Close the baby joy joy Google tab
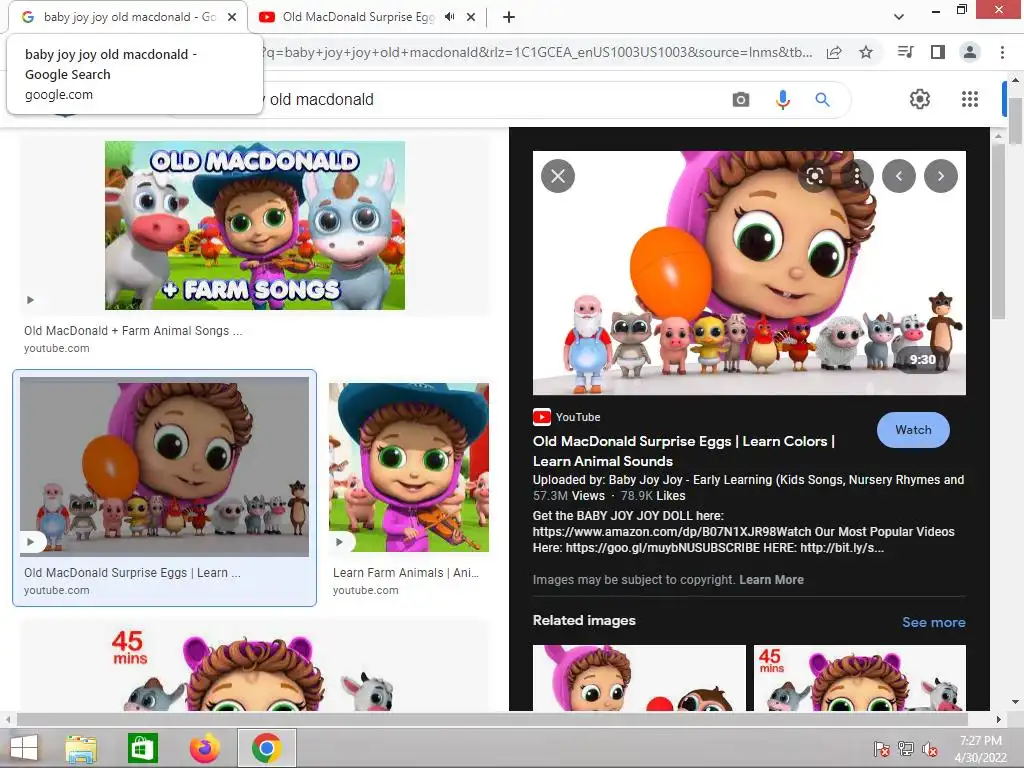Viewport: 1024px width, 768px height. tap(232, 18)
